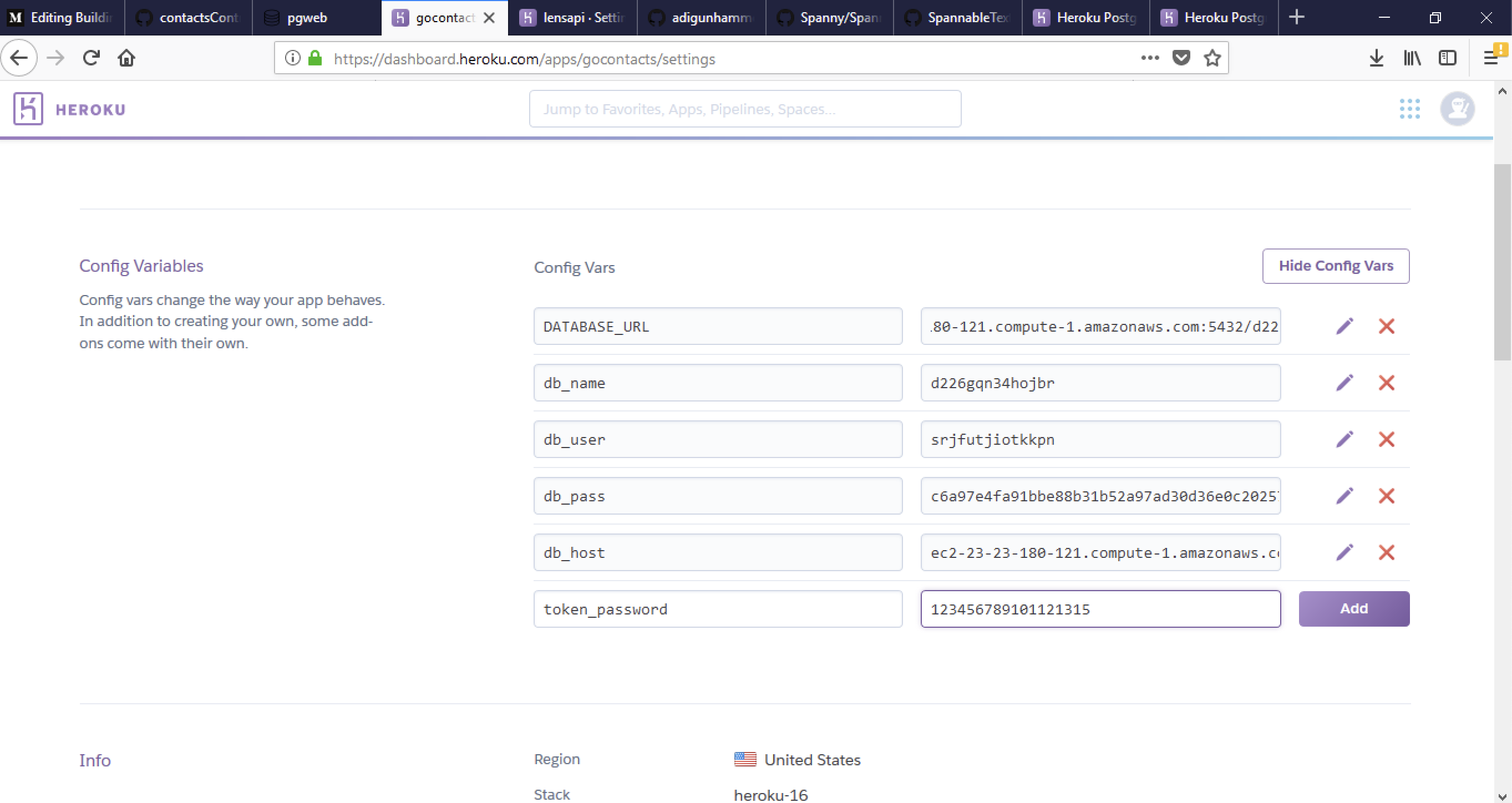Delete the DATABASE_URL config var
This screenshot has width=1512, height=803.
pyautogui.click(x=1387, y=327)
